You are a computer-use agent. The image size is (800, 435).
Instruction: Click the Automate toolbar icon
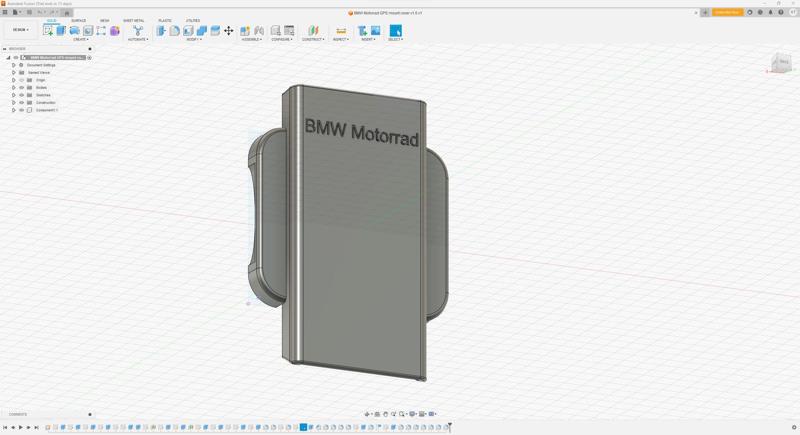point(137,31)
